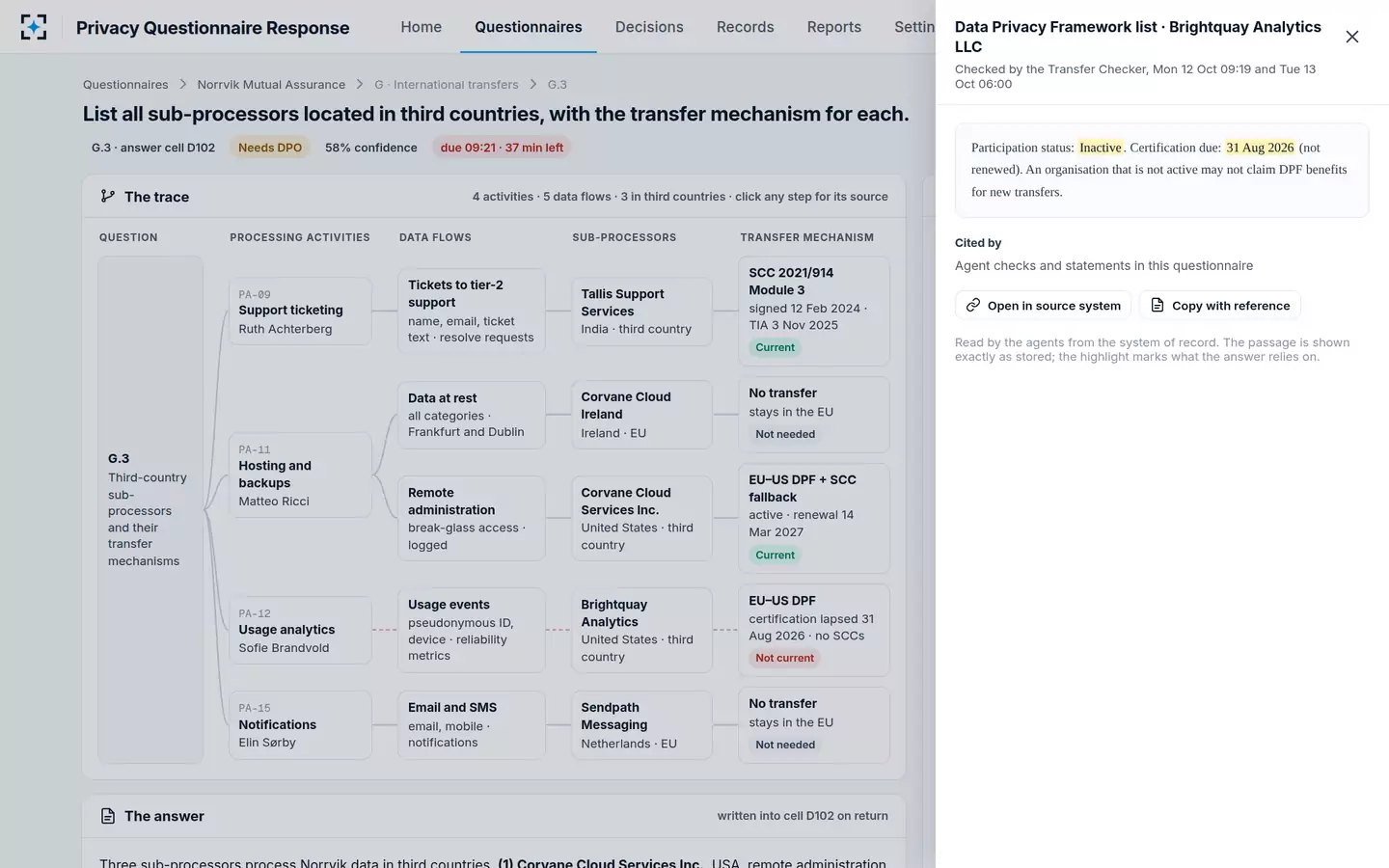1389x868 pixels.
Task: Go to the Decisions tab
Action: coord(649,27)
